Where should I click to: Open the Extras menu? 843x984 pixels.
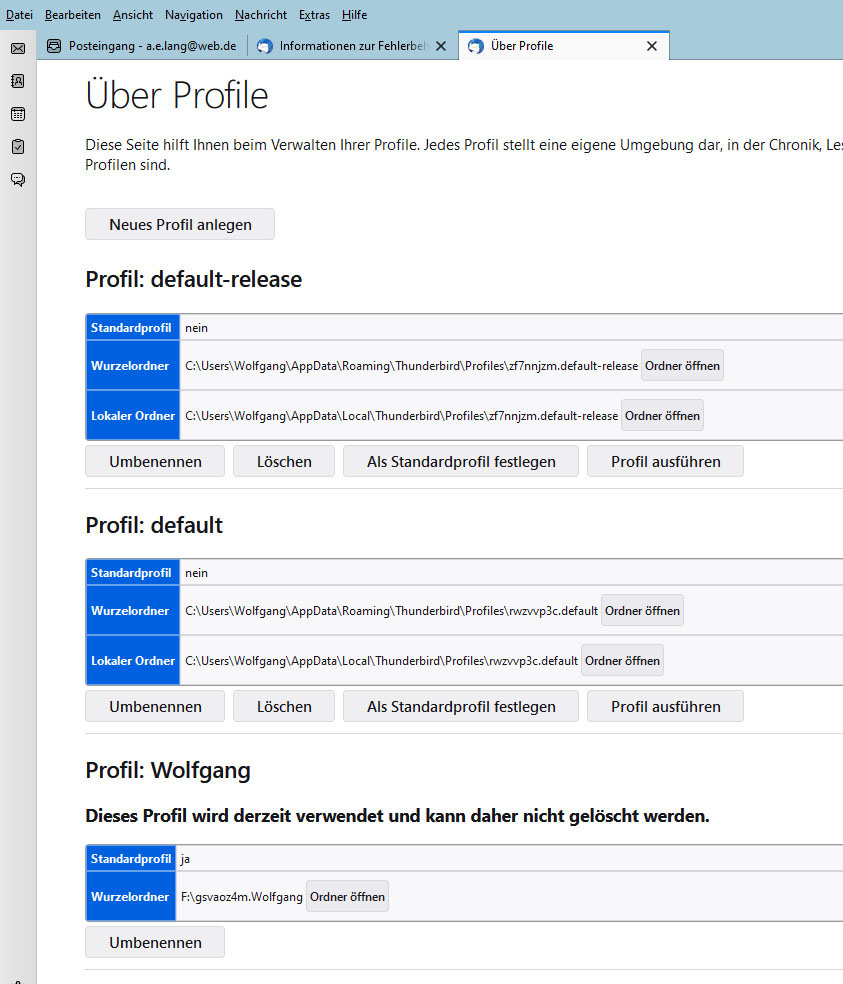click(314, 15)
